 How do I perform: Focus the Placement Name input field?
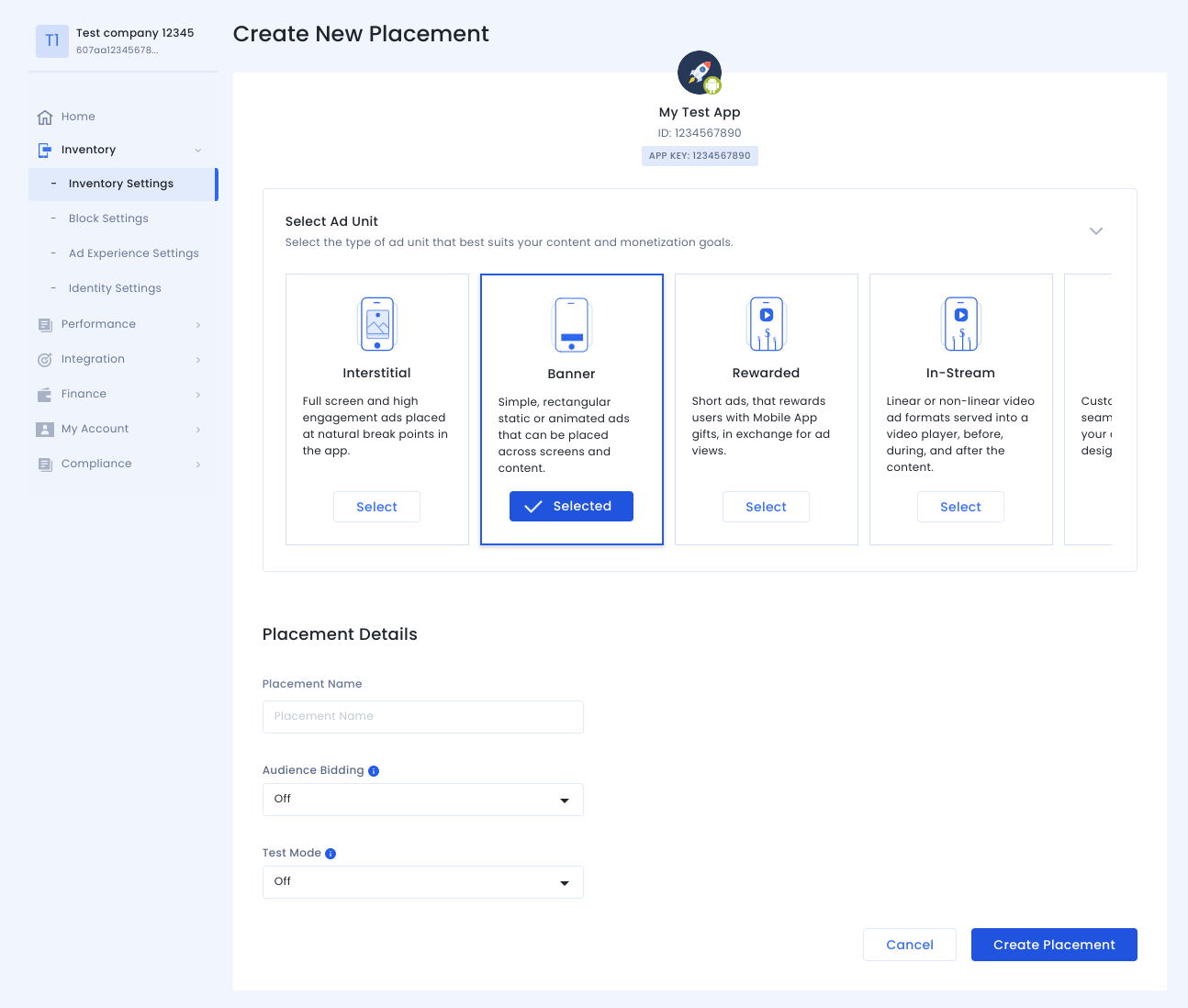tap(422, 717)
